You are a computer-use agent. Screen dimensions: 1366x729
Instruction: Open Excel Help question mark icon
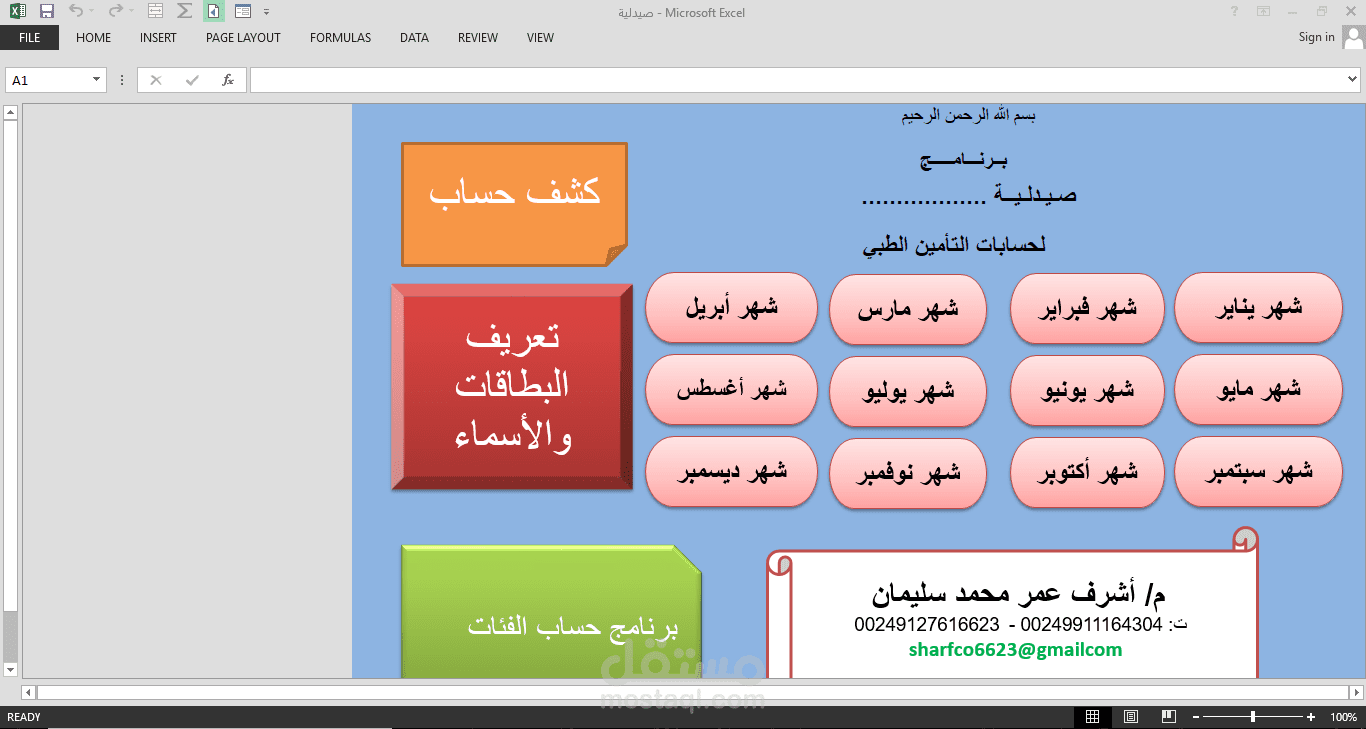click(1235, 11)
